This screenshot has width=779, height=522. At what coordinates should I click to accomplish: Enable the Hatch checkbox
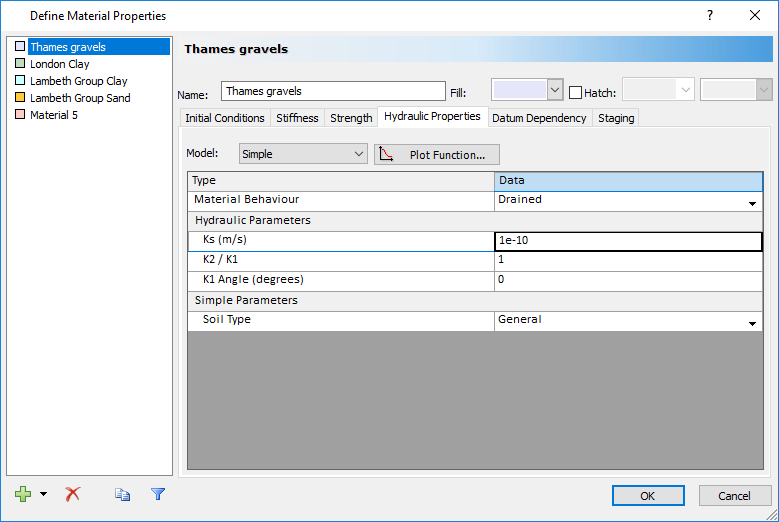click(575, 92)
